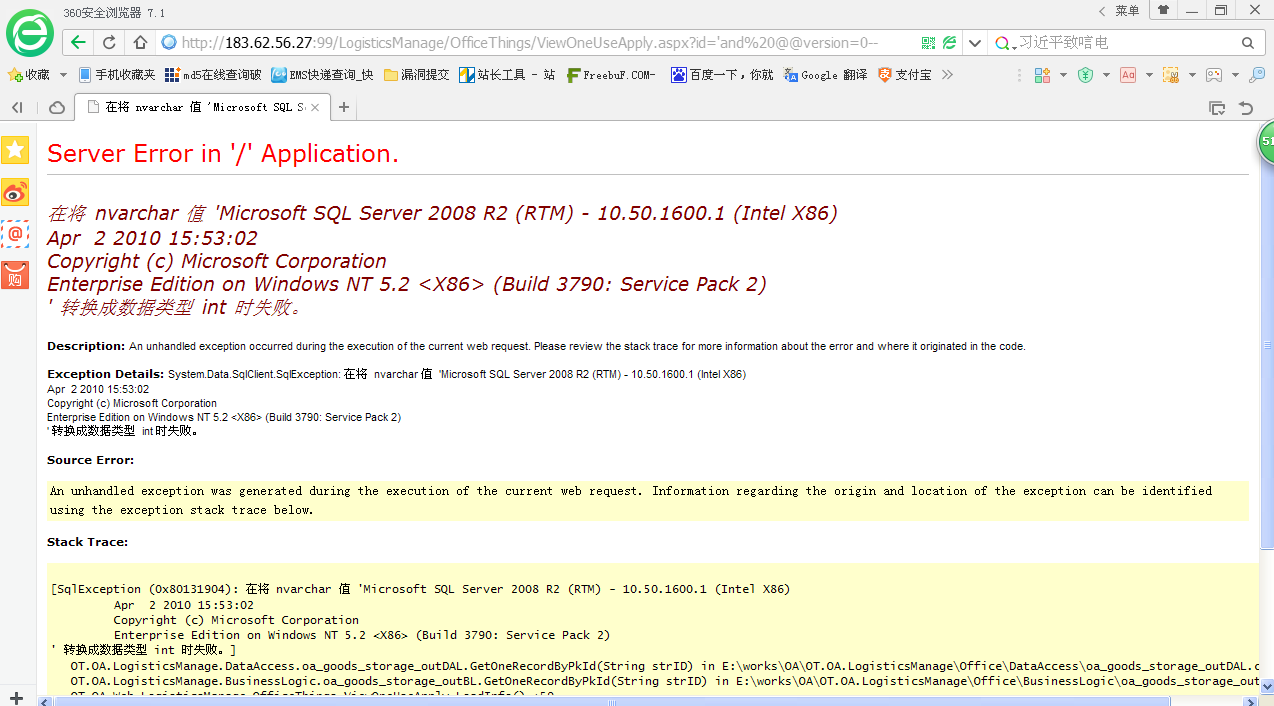Image resolution: width=1274 pixels, height=706 pixels.
Task: Click the 'Source Error:' label
Action: point(90,460)
